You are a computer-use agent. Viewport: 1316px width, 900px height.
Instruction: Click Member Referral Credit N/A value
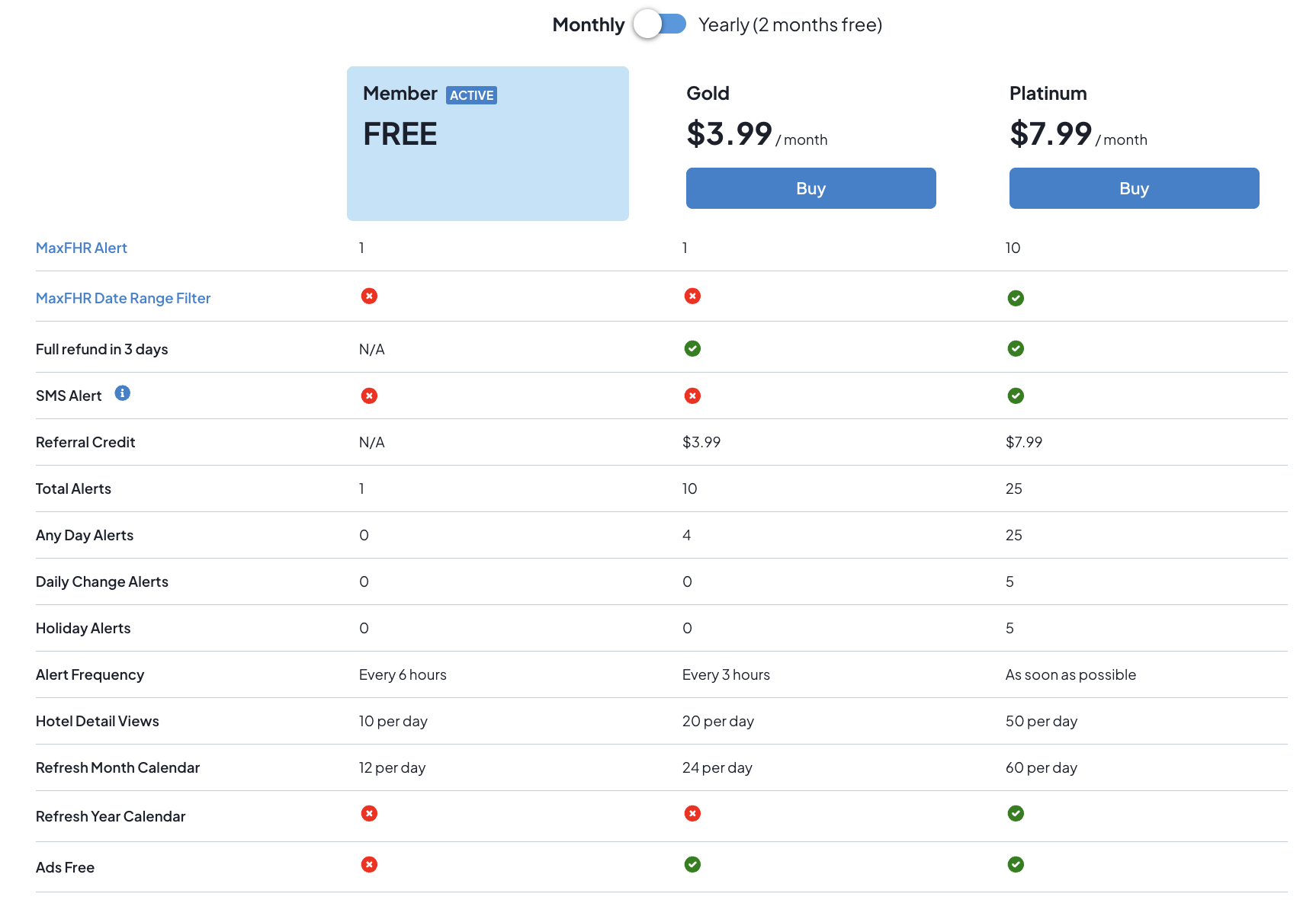coord(372,442)
